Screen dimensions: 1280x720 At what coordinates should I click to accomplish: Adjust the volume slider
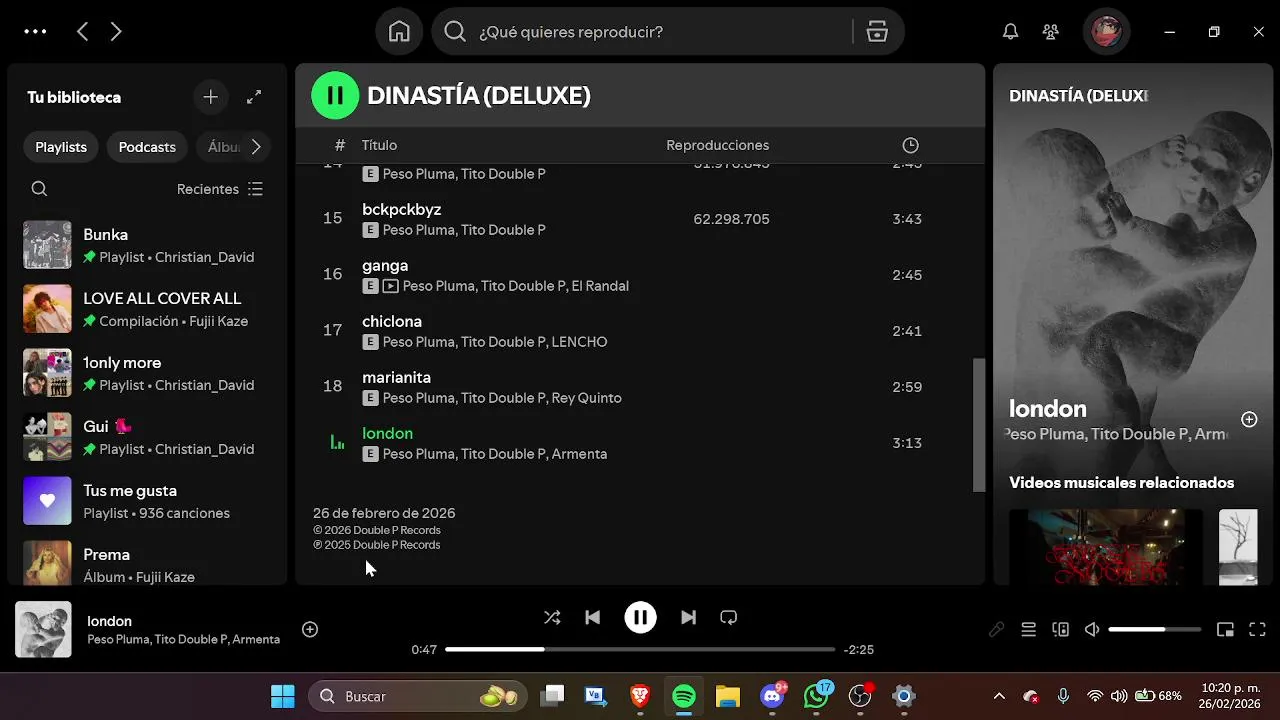1154,629
